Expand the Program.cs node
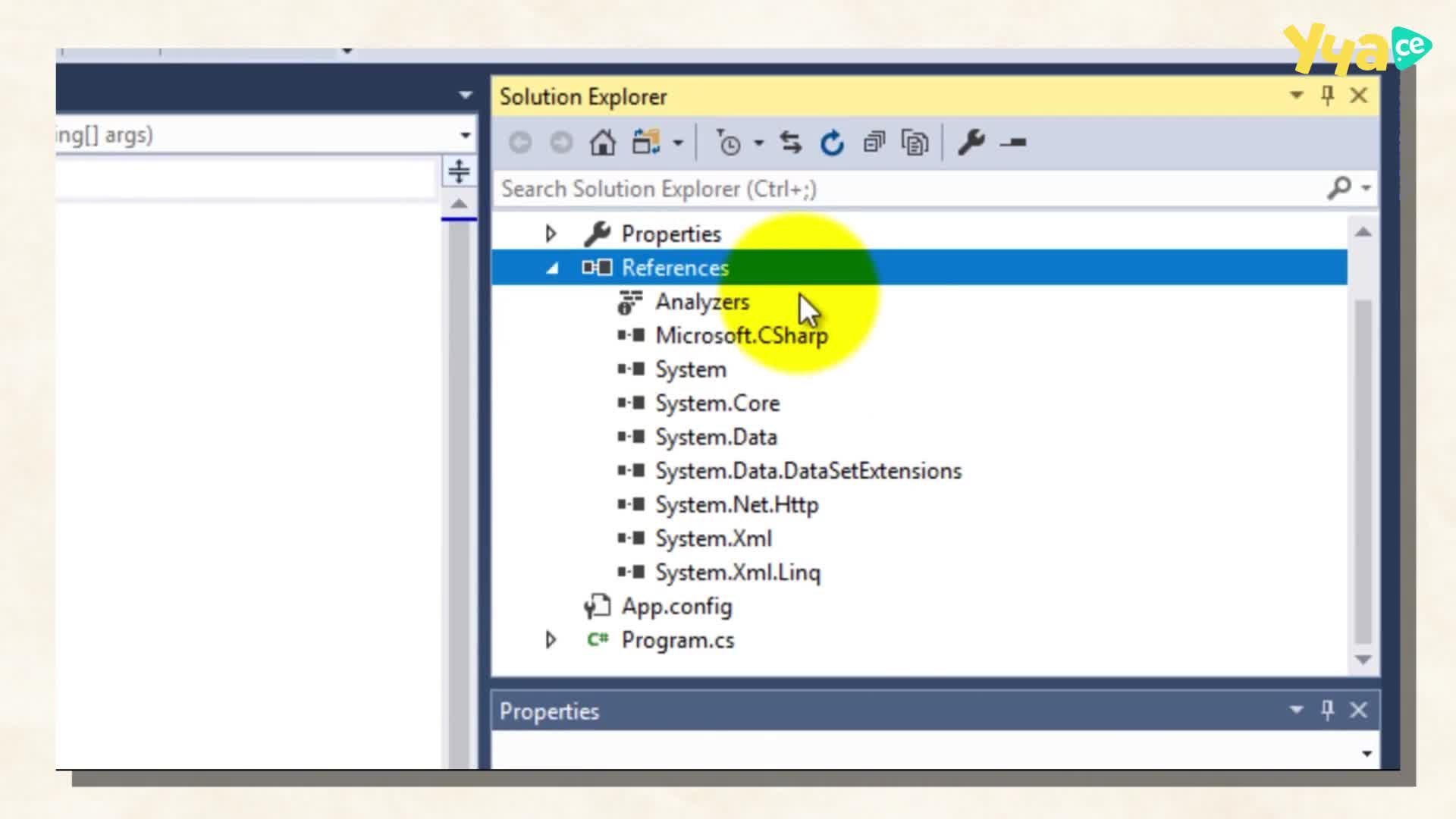Image resolution: width=1456 pixels, height=819 pixels. [551, 640]
